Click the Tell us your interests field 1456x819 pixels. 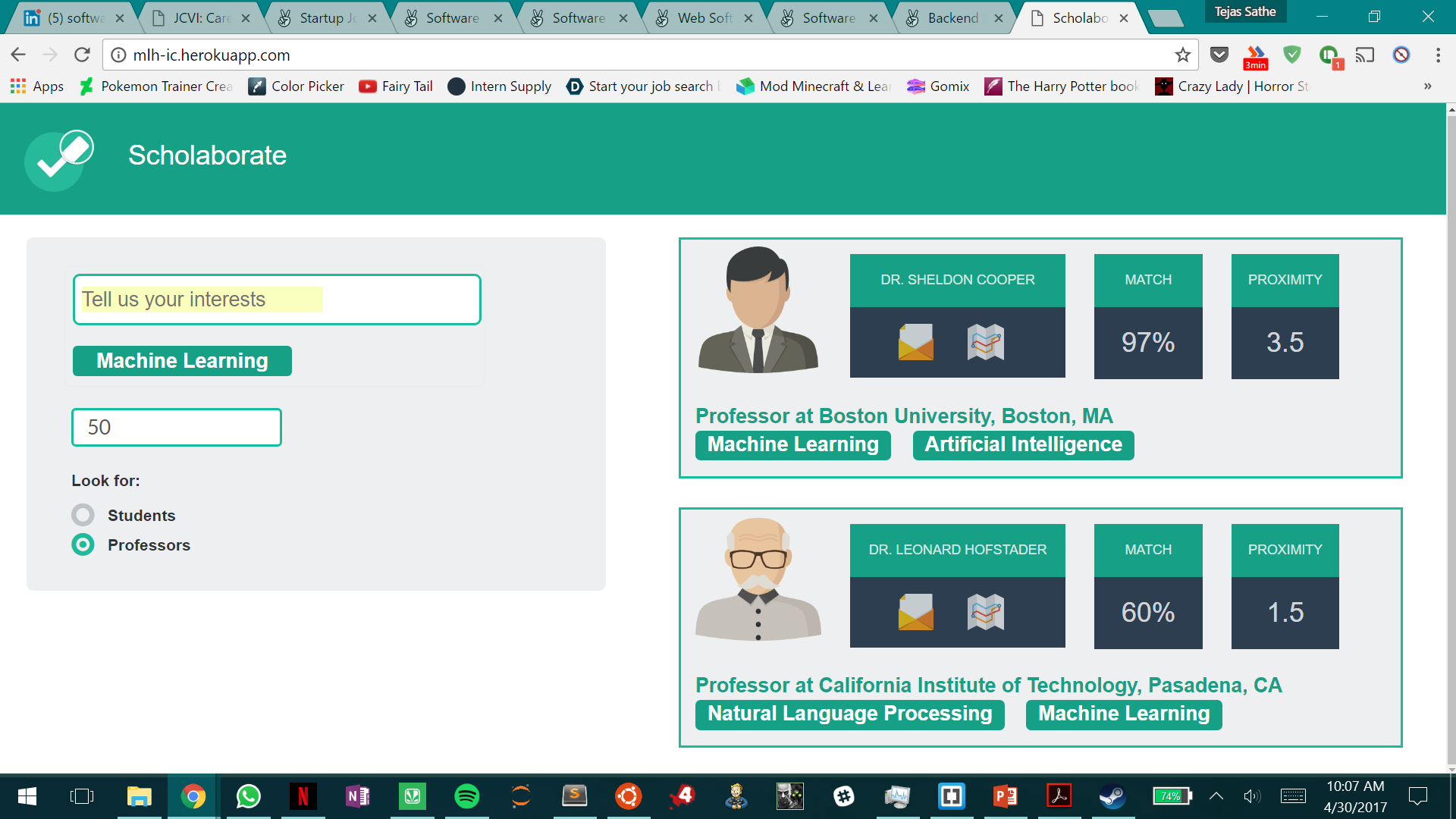(277, 300)
